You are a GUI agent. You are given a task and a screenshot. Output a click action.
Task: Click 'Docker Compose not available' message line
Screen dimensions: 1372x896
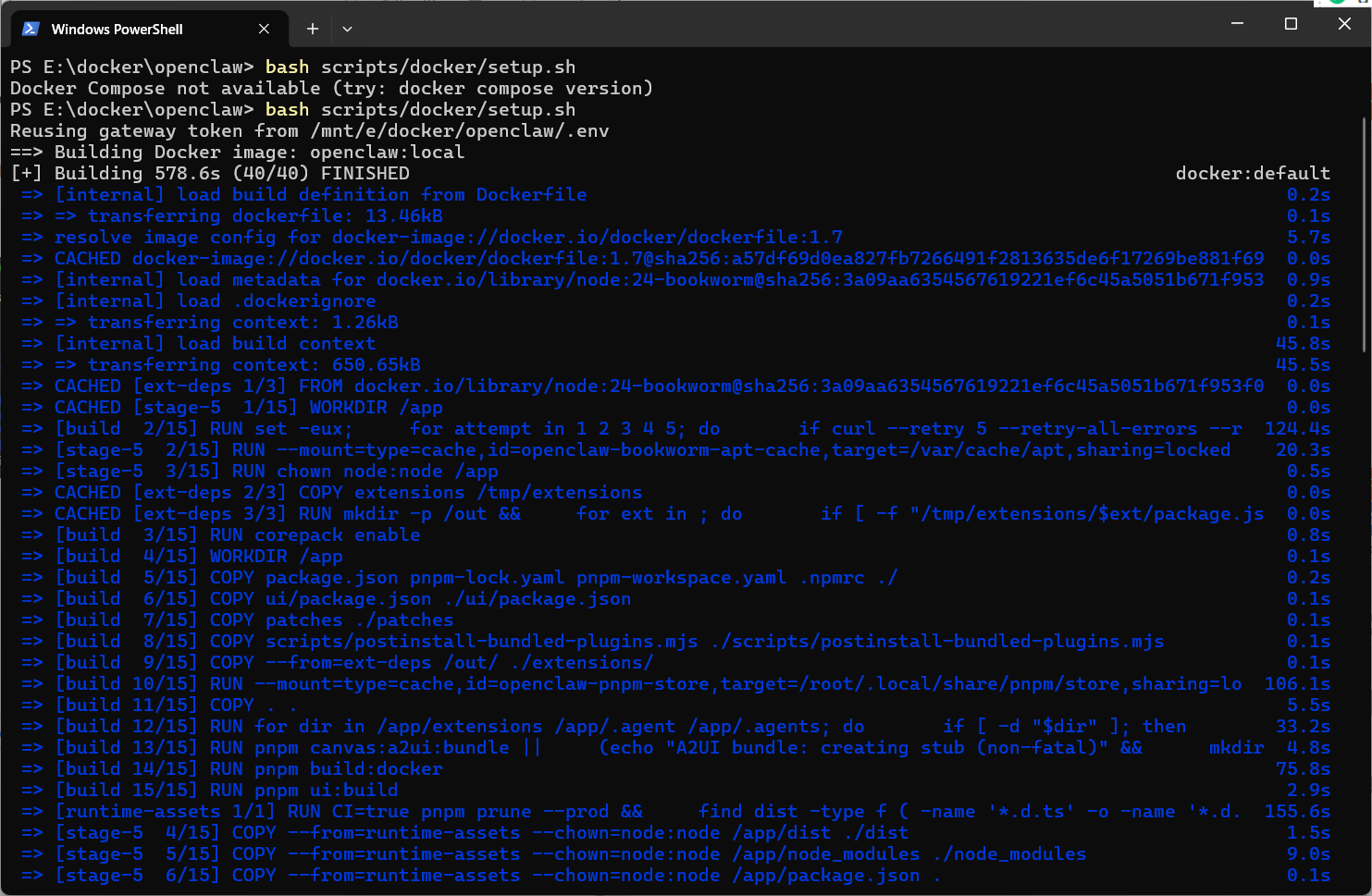331,88
